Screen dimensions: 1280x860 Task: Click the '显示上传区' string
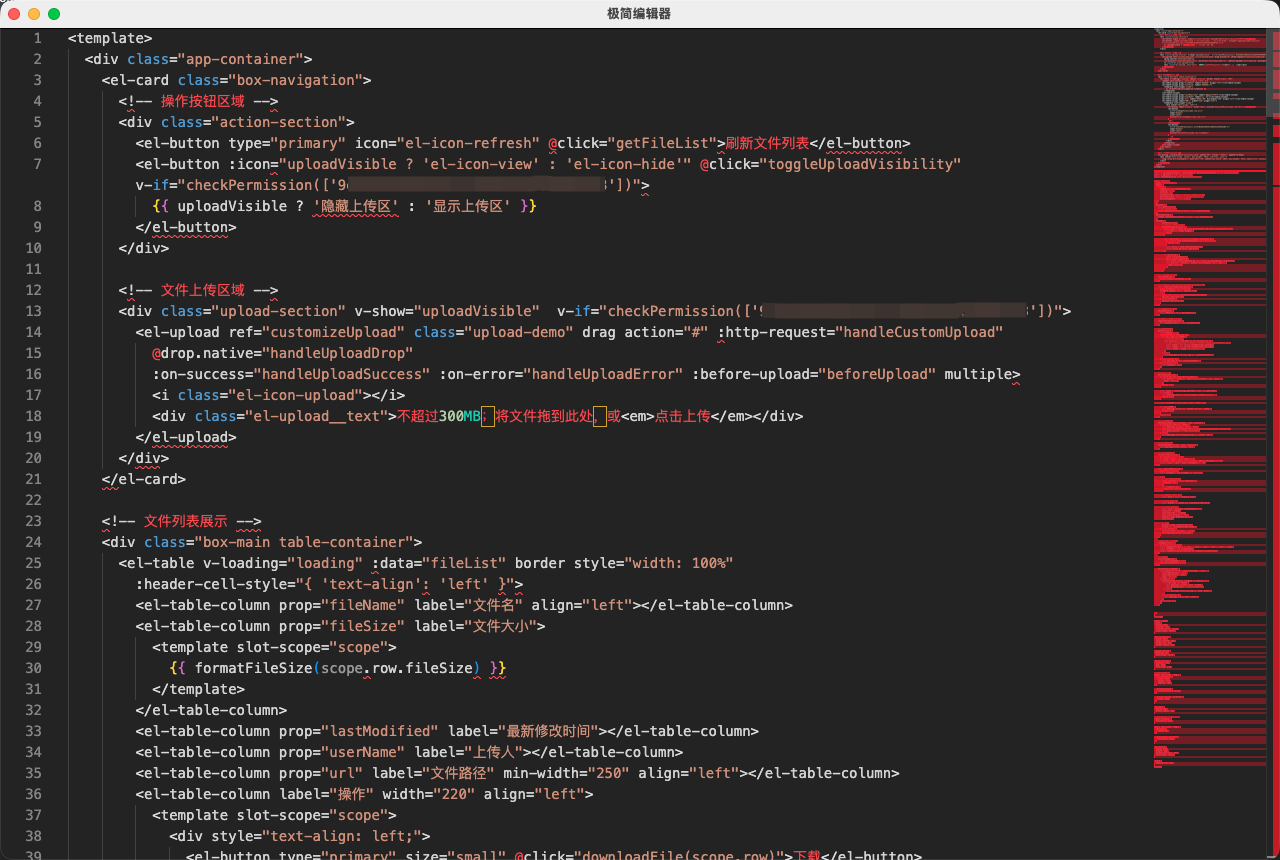[x=469, y=206]
